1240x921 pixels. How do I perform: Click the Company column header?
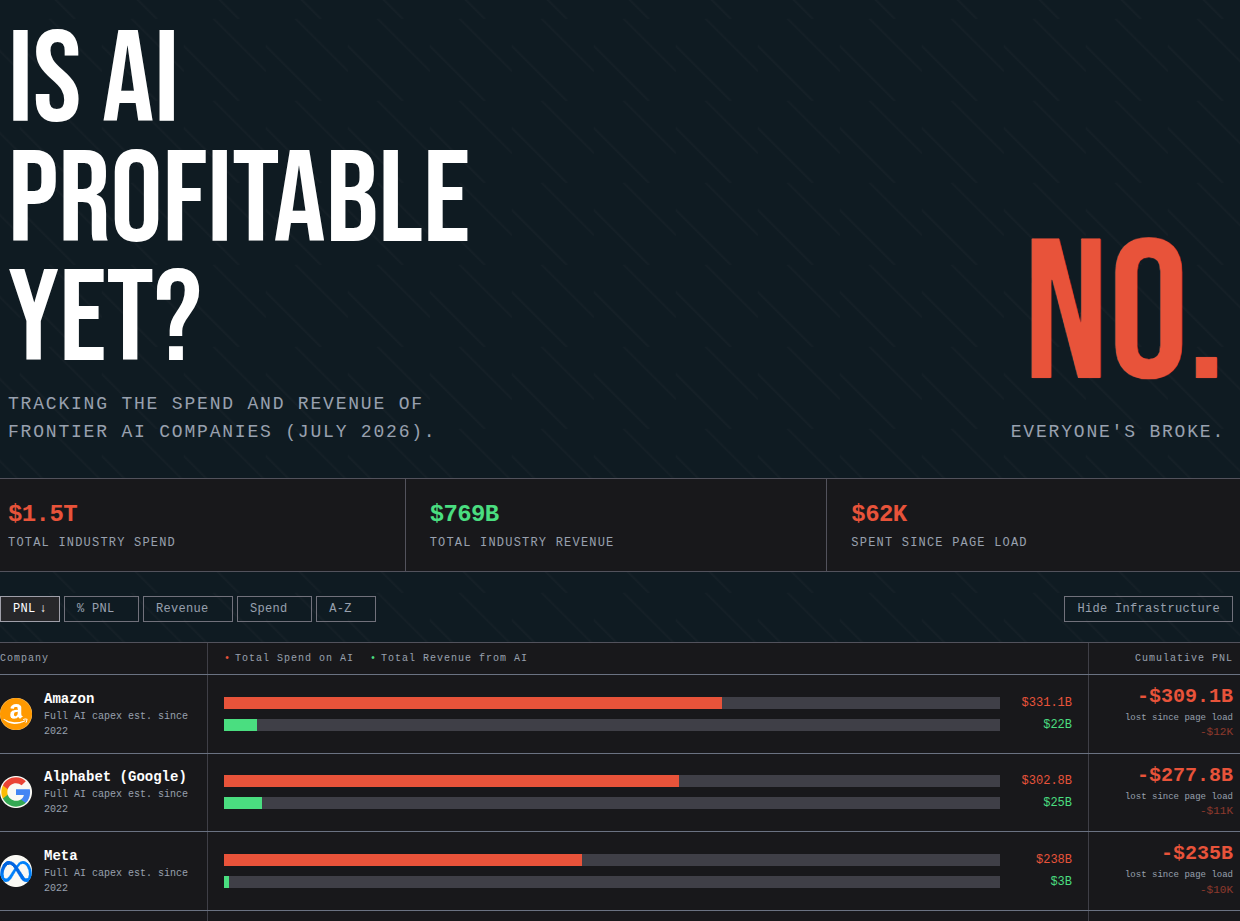(x=24, y=658)
